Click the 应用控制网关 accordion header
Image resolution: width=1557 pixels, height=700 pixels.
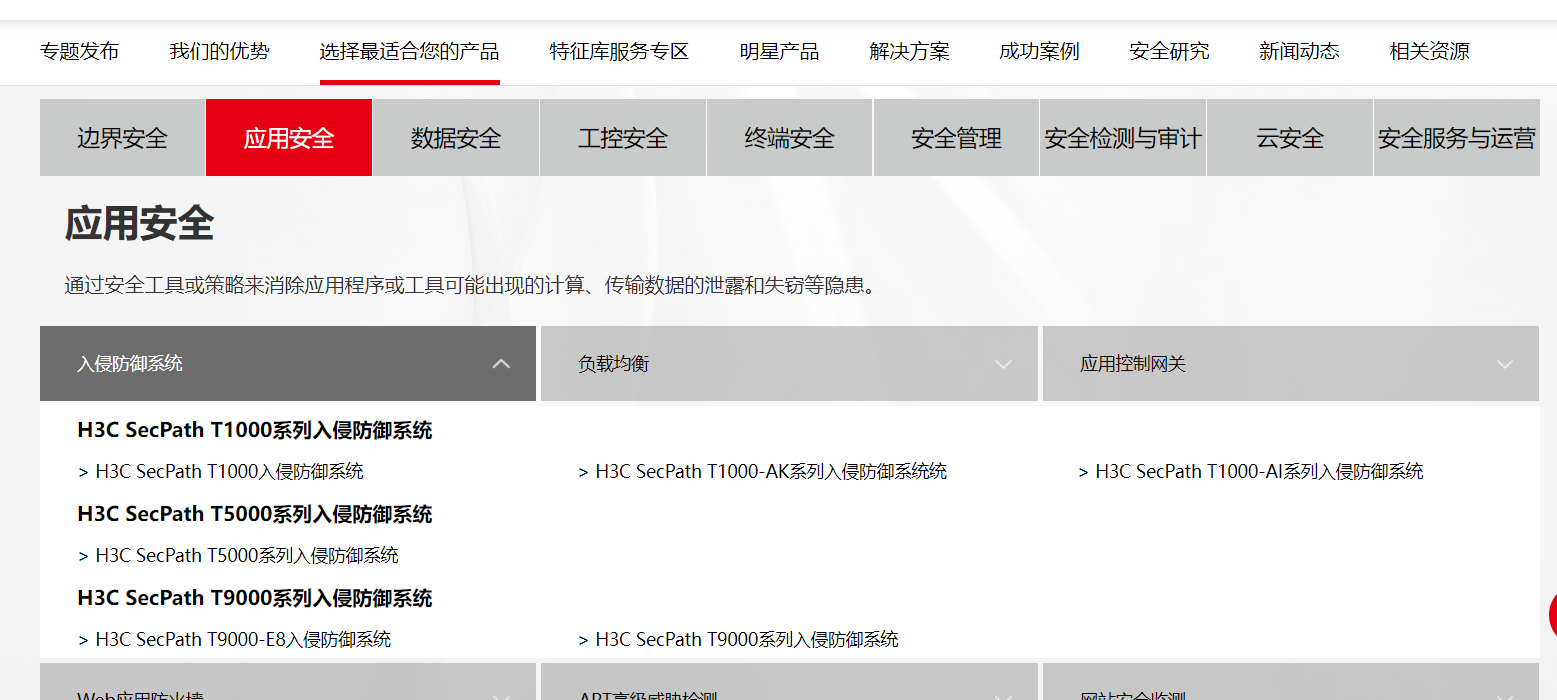pyautogui.click(x=1291, y=364)
